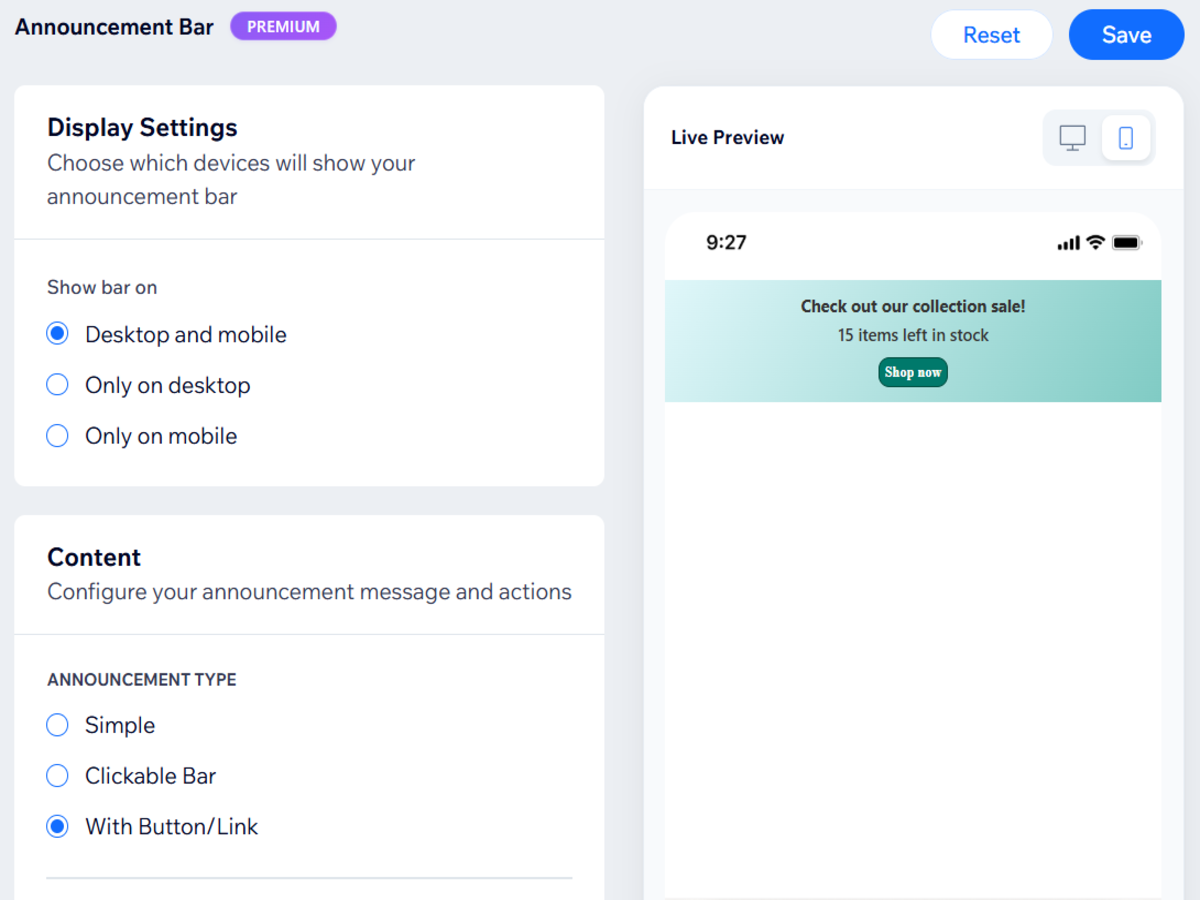Image resolution: width=1200 pixels, height=900 pixels.
Task: Choose Only on mobile display option
Action: tap(58, 436)
